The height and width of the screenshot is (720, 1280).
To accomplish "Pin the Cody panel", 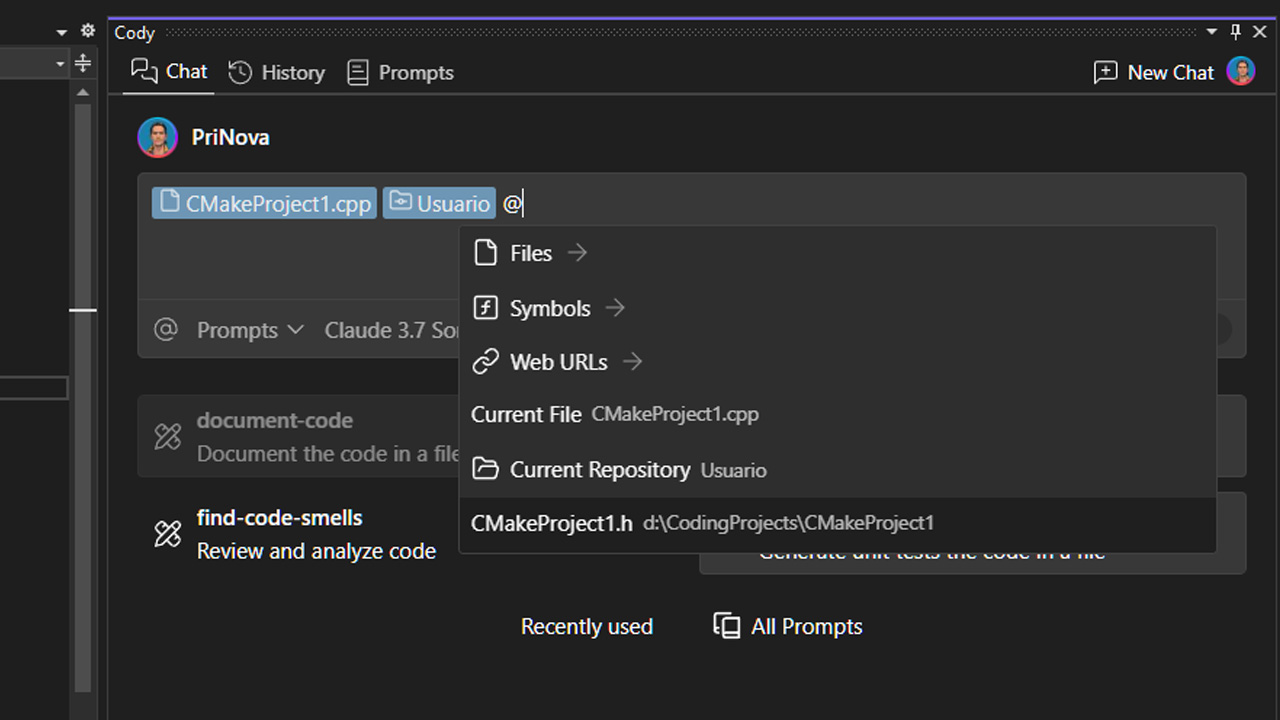I will 1236,32.
